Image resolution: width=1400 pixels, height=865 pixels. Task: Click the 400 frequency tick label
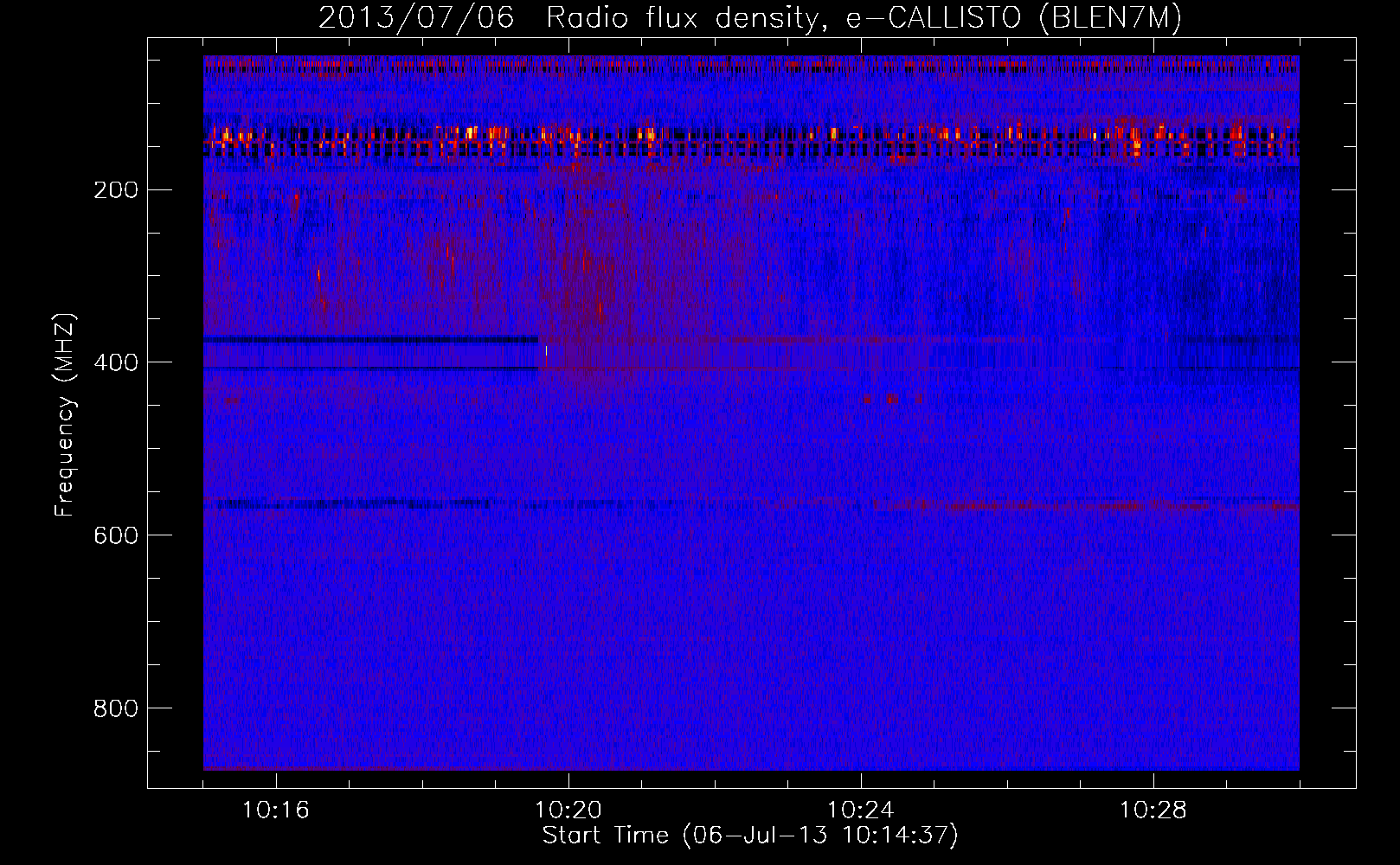115,362
